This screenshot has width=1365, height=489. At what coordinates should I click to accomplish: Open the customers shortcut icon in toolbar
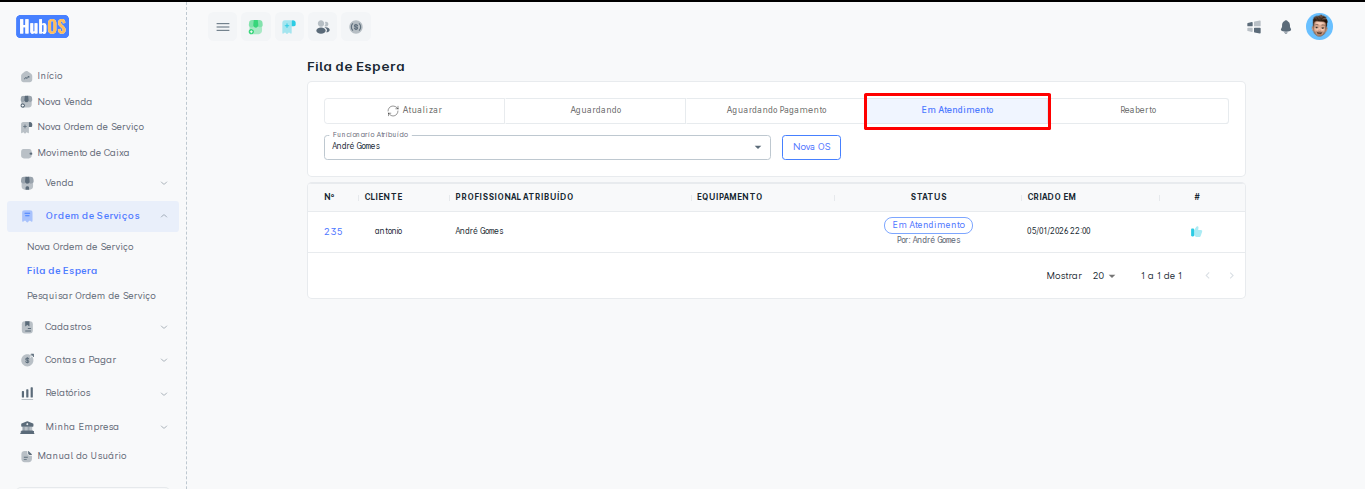pyautogui.click(x=322, y=27)
